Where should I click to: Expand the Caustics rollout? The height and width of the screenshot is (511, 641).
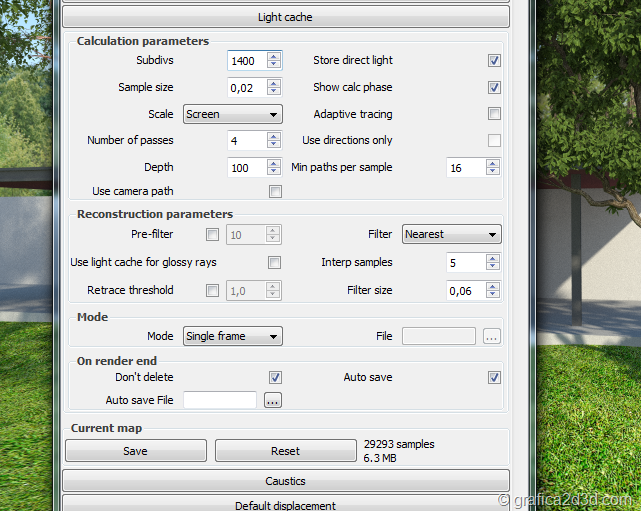coord(285,481)
